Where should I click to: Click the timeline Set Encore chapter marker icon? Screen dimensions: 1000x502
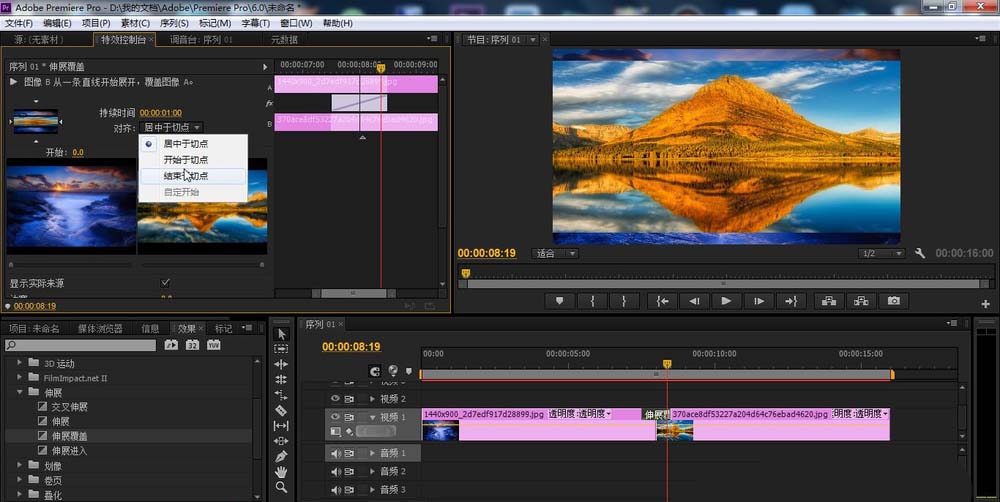pyautogui.click(x=393, y=371)
